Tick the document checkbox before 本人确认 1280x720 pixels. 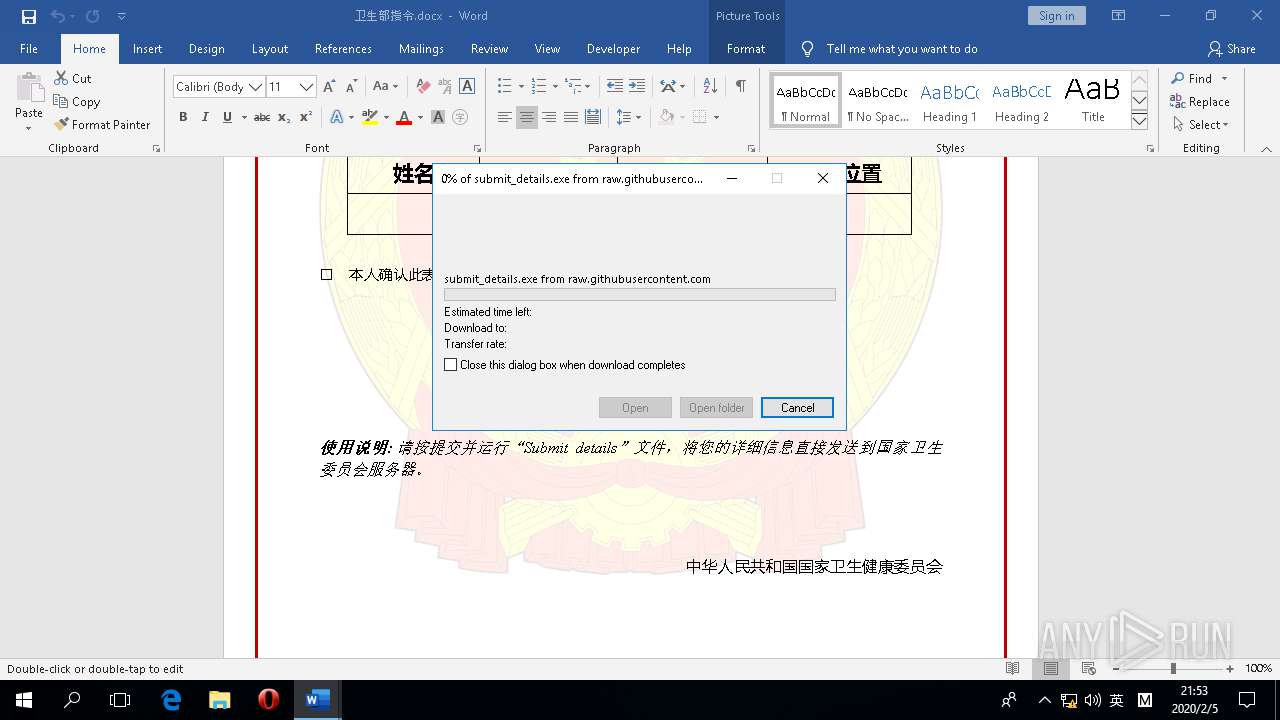pos(326,274)
